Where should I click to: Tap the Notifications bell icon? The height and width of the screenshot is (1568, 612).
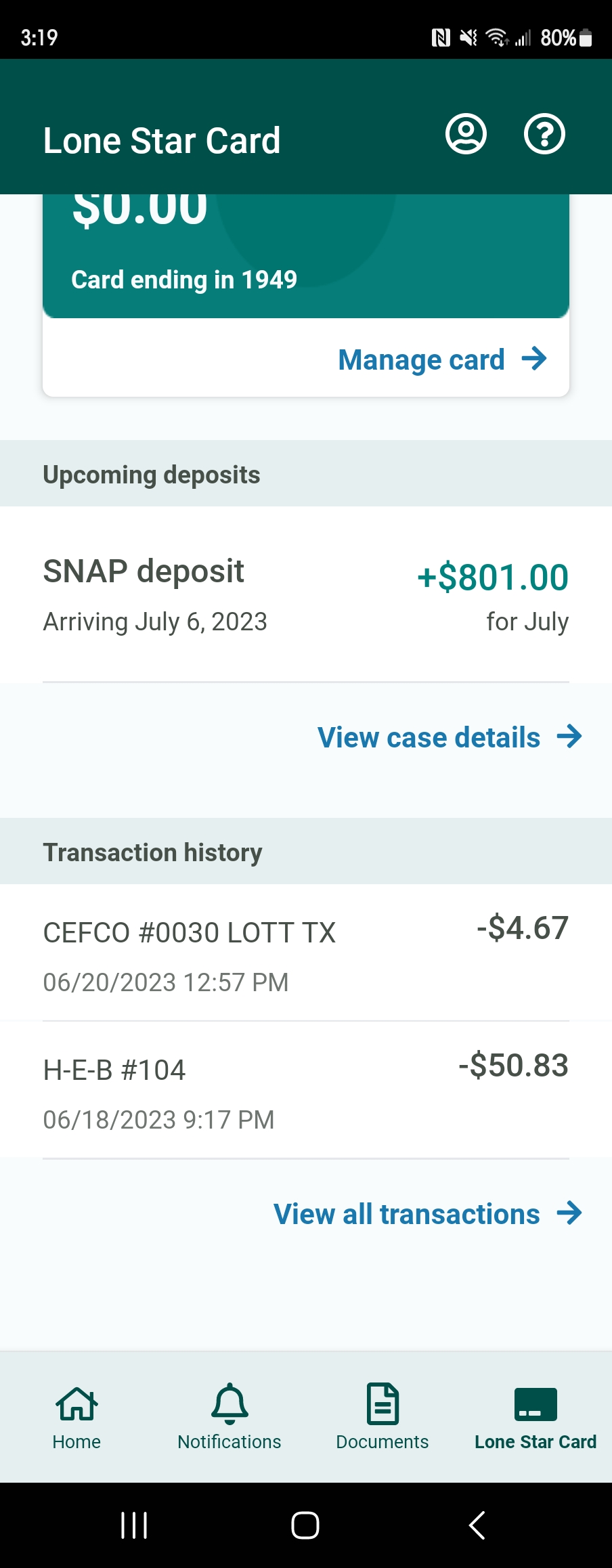point(230,1403)
